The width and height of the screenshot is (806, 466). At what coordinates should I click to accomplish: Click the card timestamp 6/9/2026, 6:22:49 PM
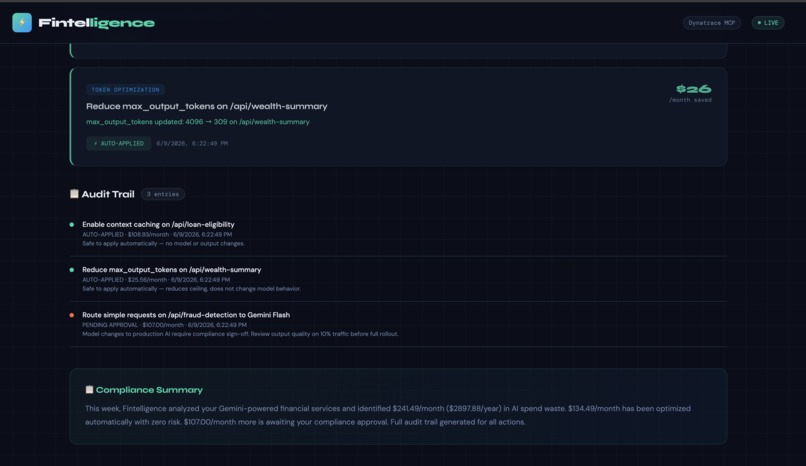[x=192, y=143]
